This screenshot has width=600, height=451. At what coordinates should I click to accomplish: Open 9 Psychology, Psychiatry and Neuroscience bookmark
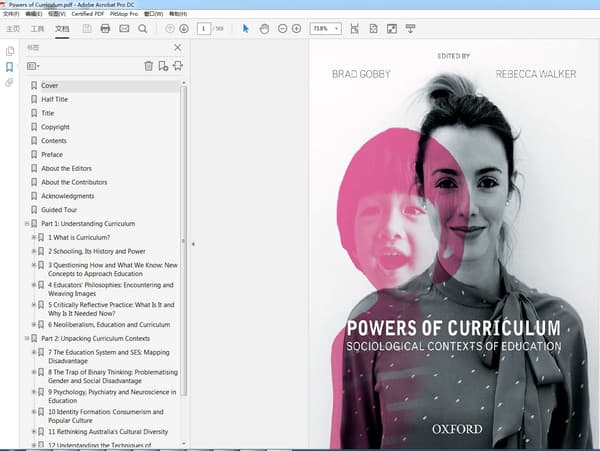click(112, 396)
